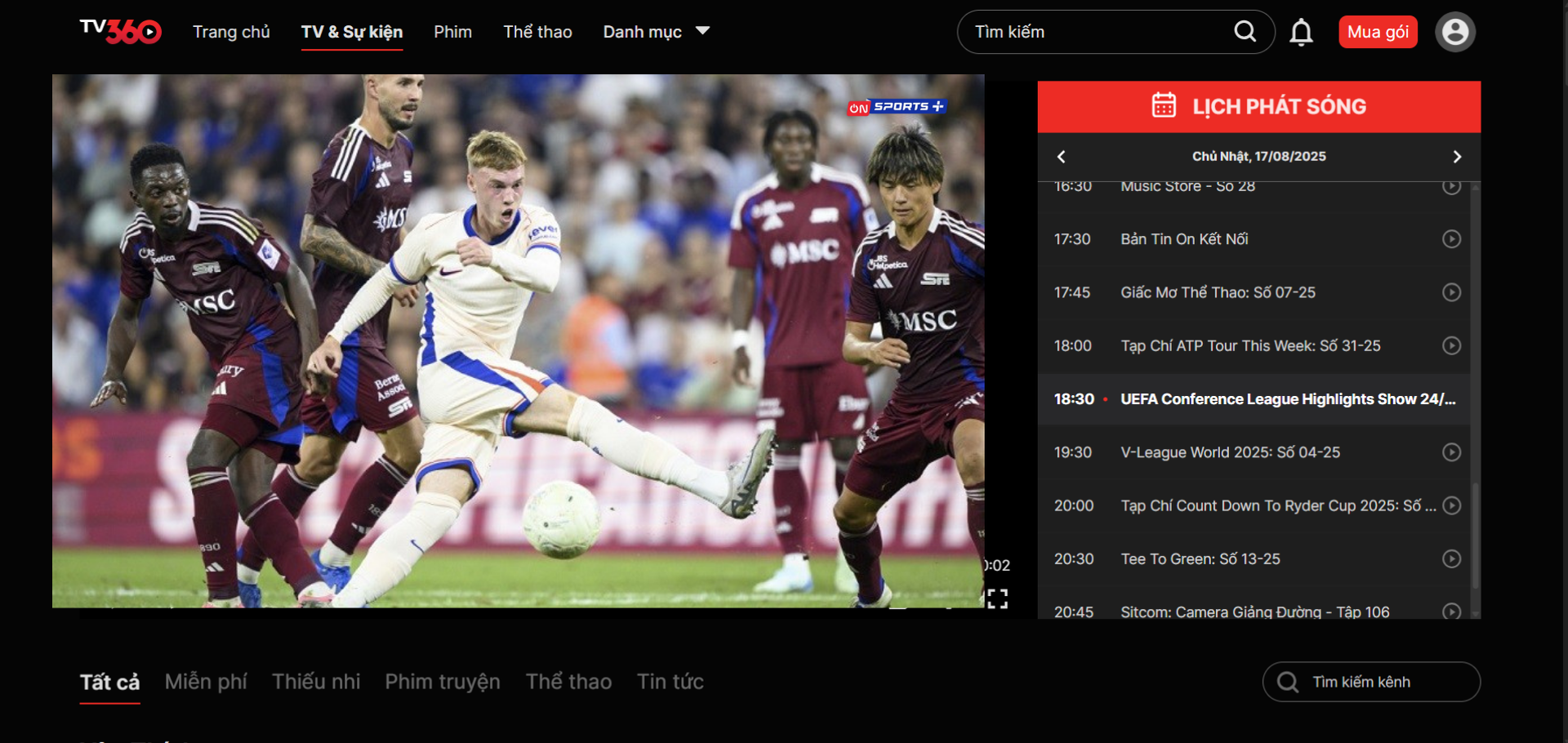Play icon for V-League World 2025
Image resolution: width=1568 pixels, height=743 pixels.
pyautogui.click(x=1451, y=452)
